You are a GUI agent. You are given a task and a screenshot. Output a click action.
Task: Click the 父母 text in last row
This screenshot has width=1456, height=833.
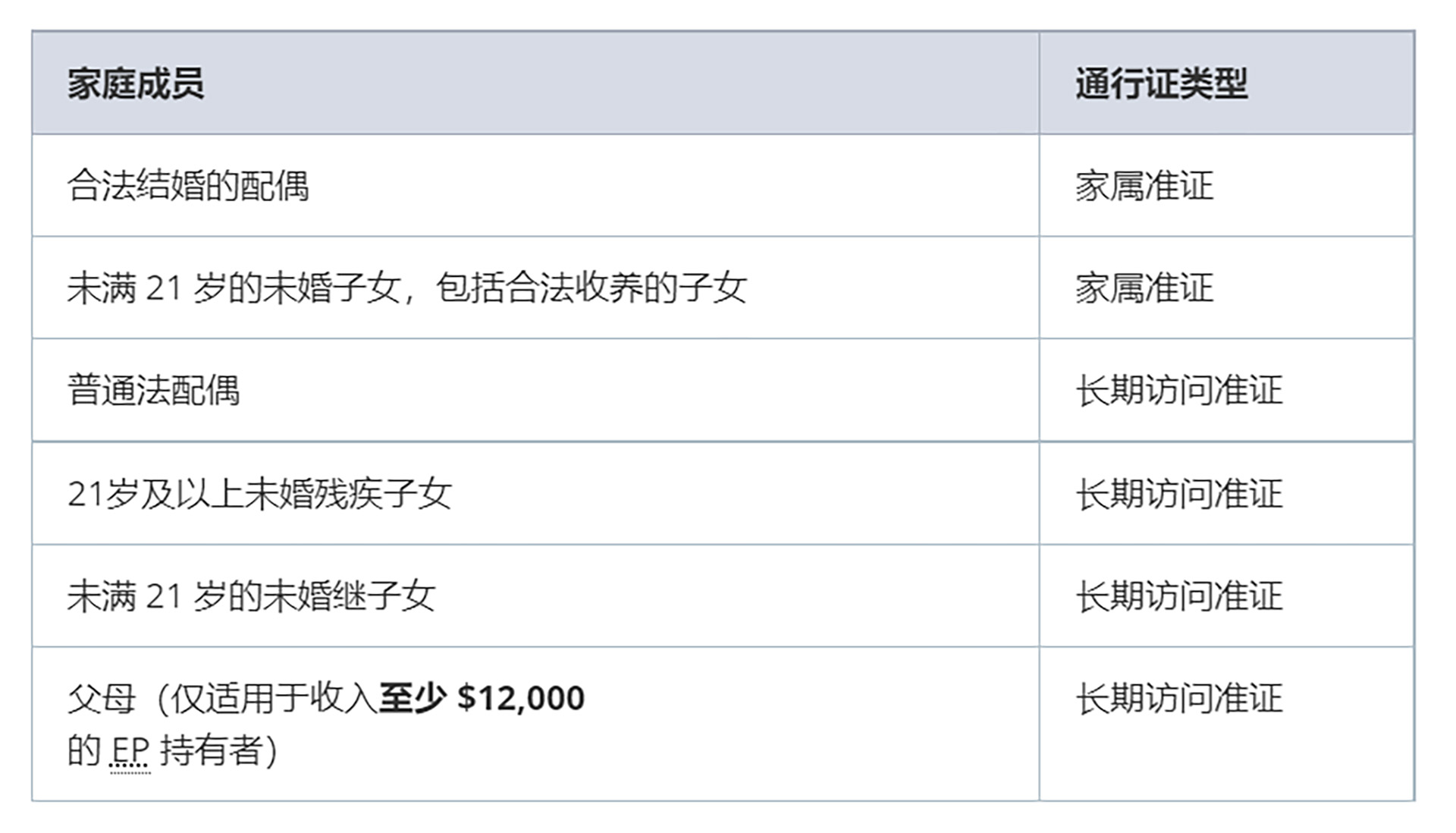tap(102, 698)
